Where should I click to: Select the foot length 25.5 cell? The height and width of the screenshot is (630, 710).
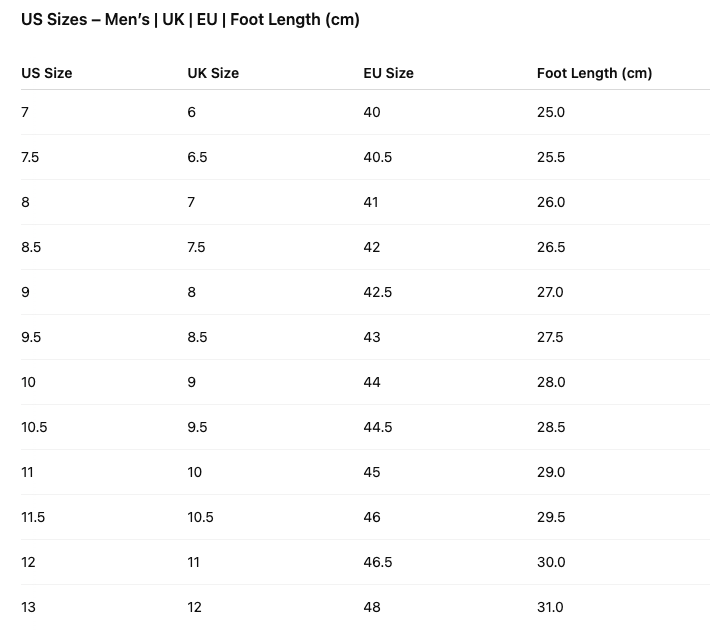551,157
